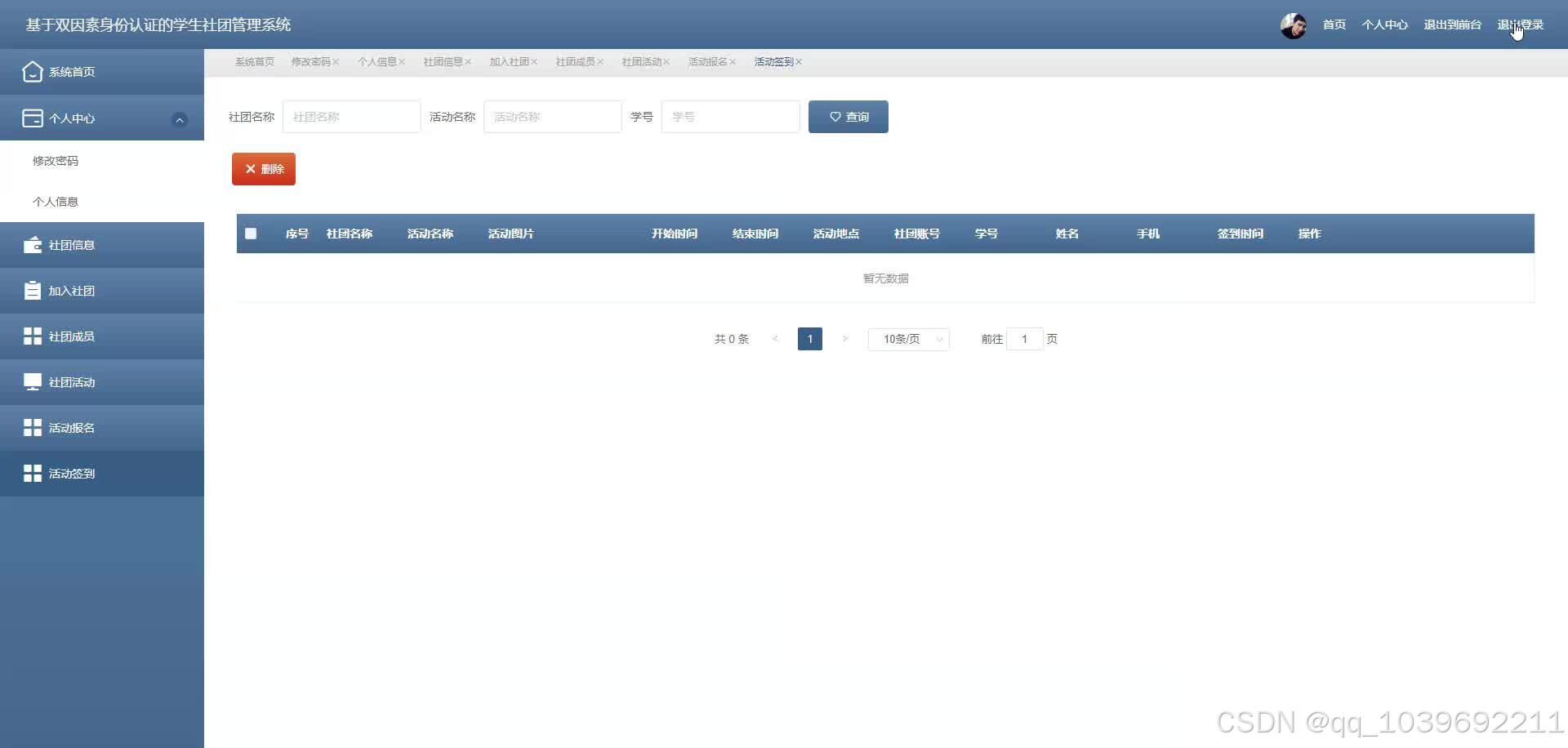The width and height of the screenshot is (1568, 748).
Task: Open the 10条/页 page size dropdown
Action: point(908,339)
